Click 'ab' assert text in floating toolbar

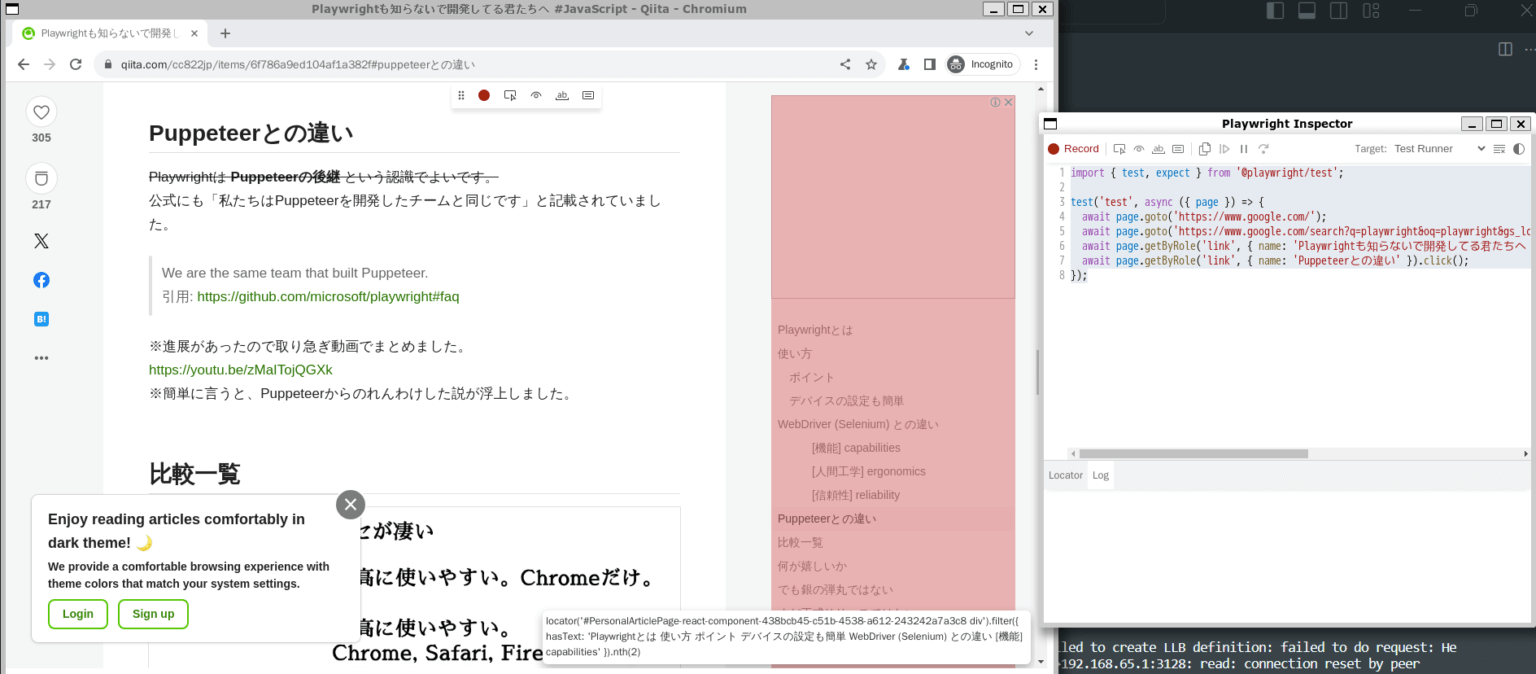point(562,95)
